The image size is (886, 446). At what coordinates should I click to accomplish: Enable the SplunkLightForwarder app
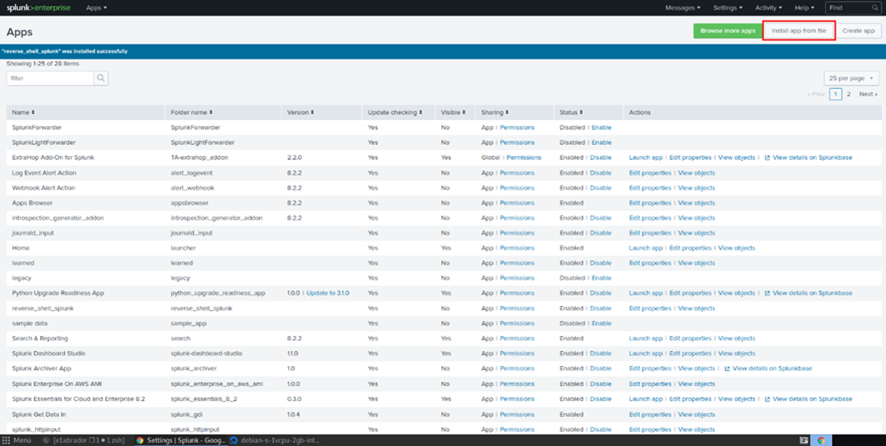click(601, 142)
